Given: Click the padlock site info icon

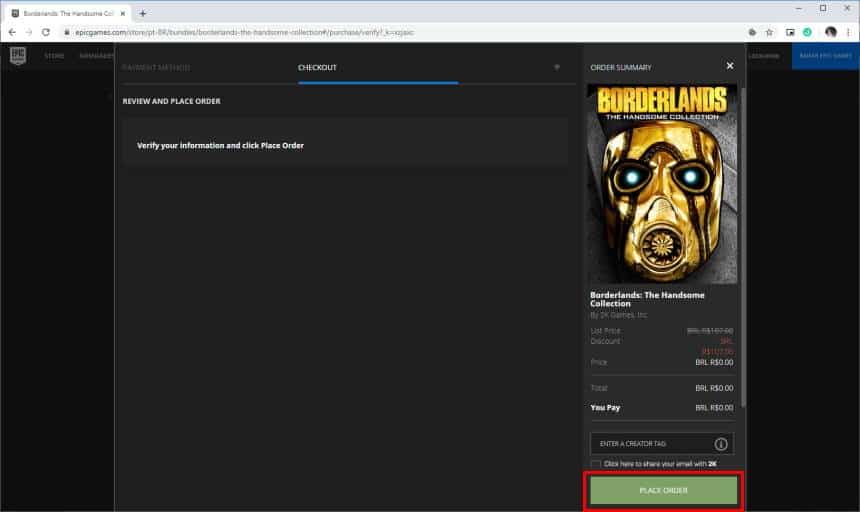Looking at the screenshot, I should click(x=66, y=32).
